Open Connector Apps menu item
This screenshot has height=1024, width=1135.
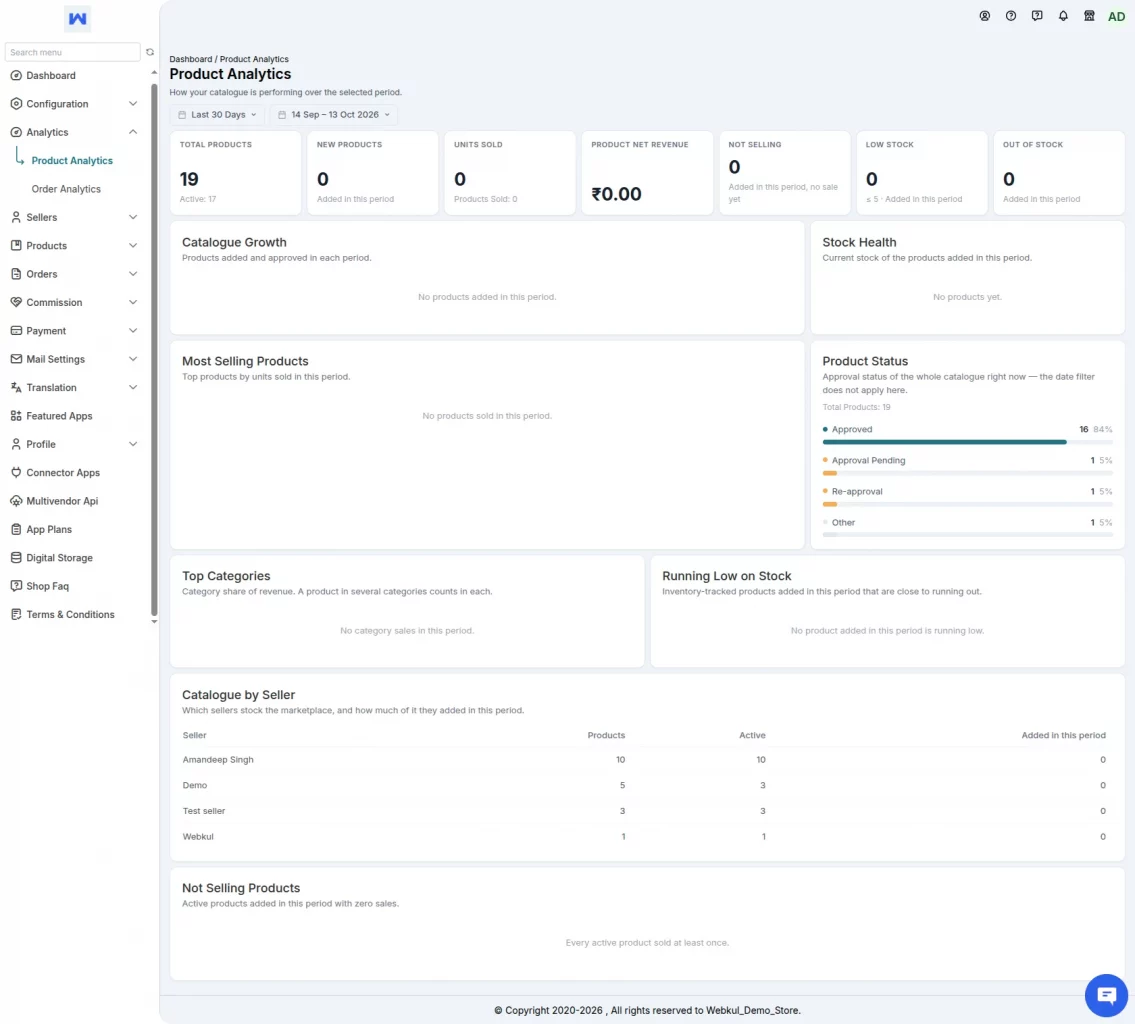(63, 473)
